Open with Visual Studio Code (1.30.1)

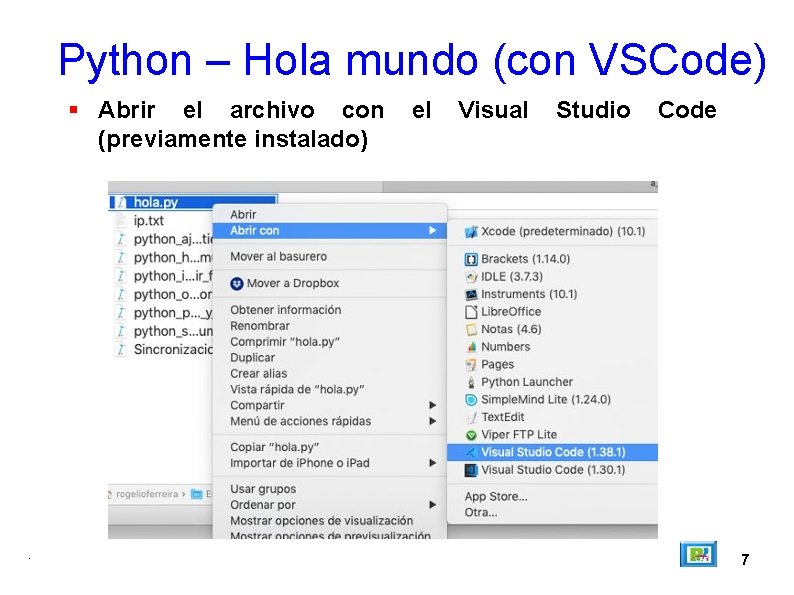[x=552, y=470]
